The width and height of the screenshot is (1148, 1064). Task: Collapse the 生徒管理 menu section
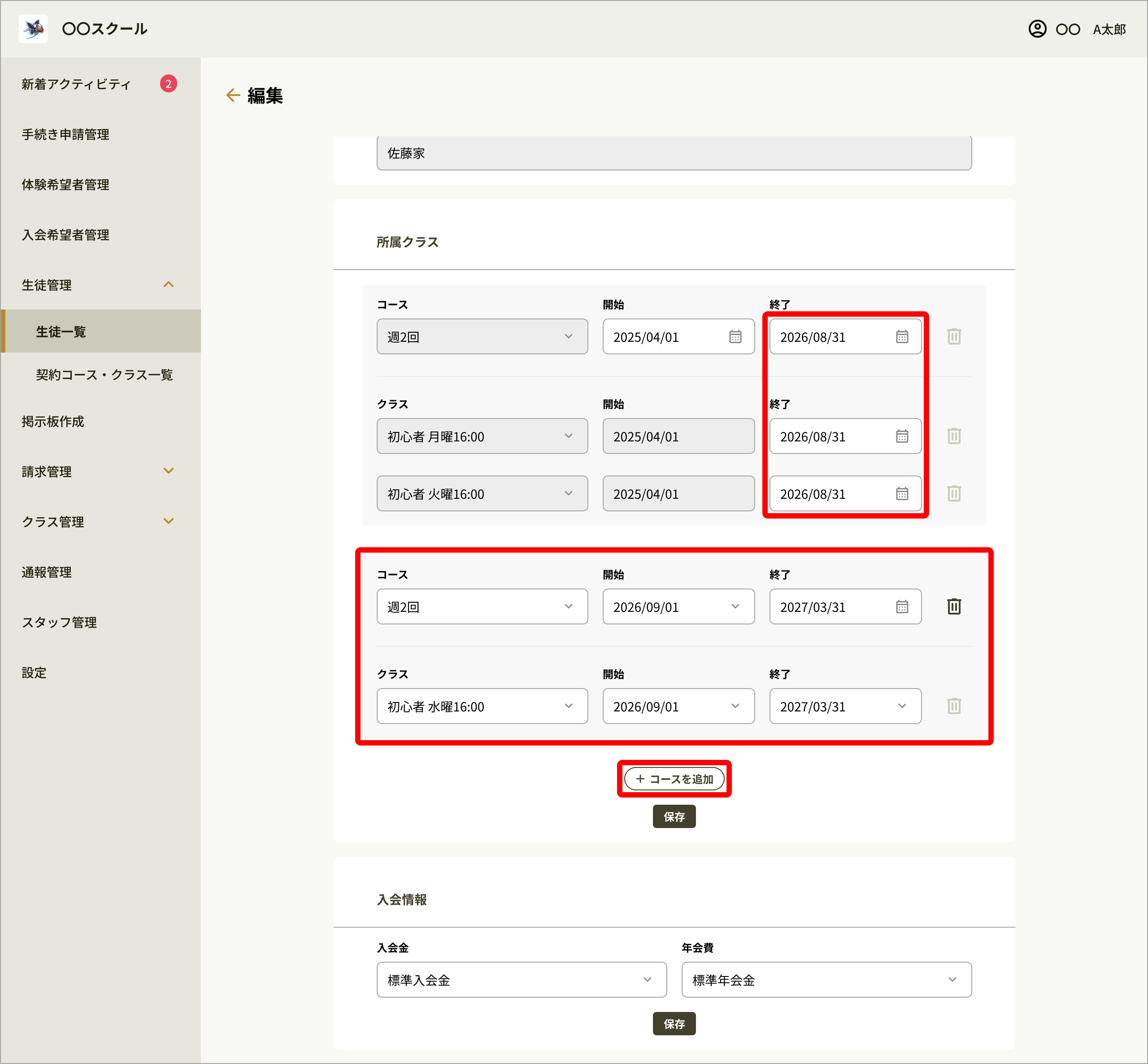coord(168,284)
